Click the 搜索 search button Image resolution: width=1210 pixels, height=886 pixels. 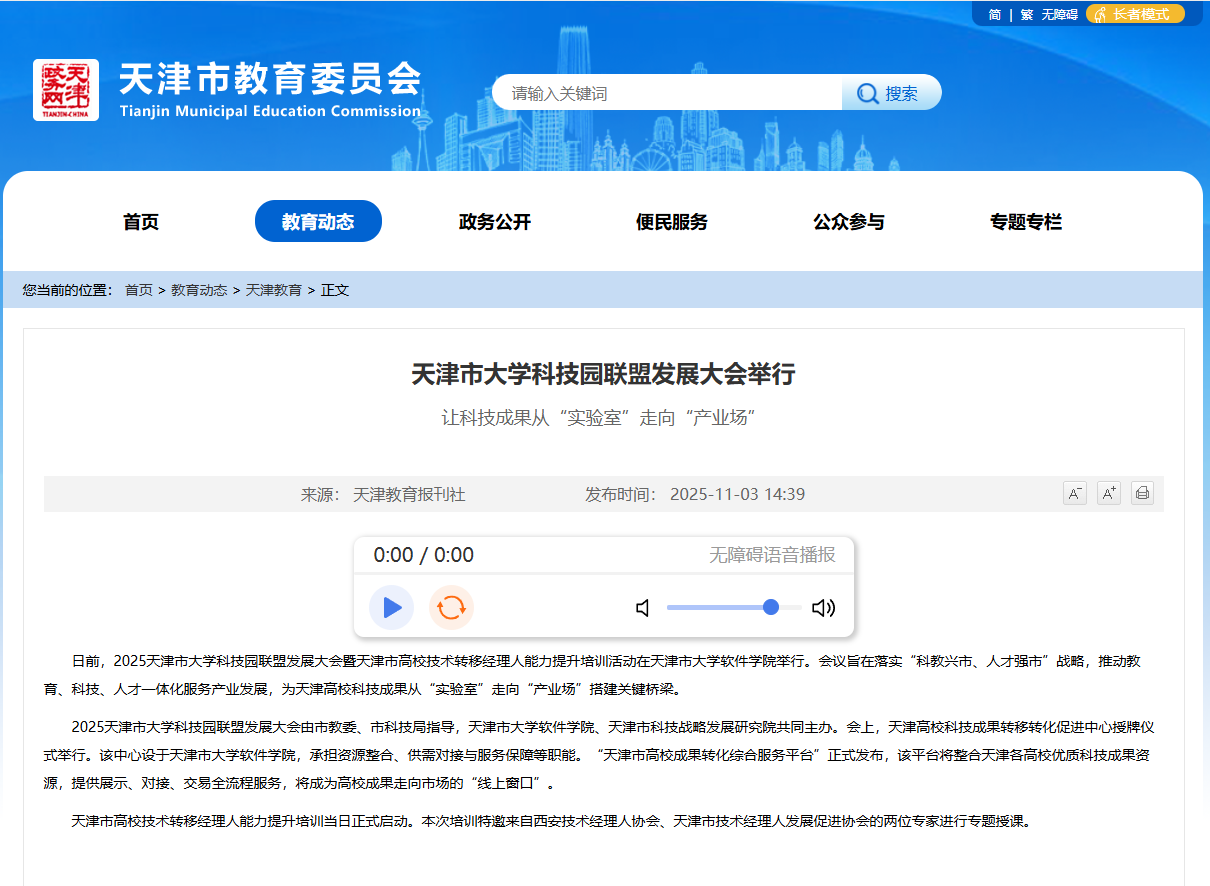[x=890, y=93]
